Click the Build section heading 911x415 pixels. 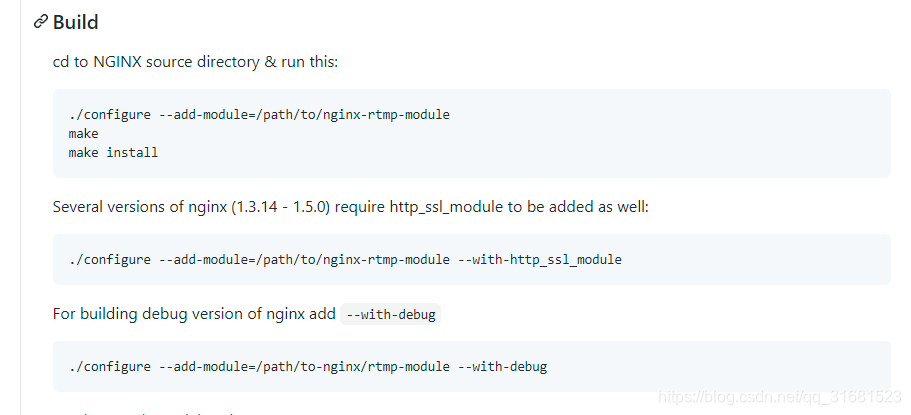coord(76,22)
